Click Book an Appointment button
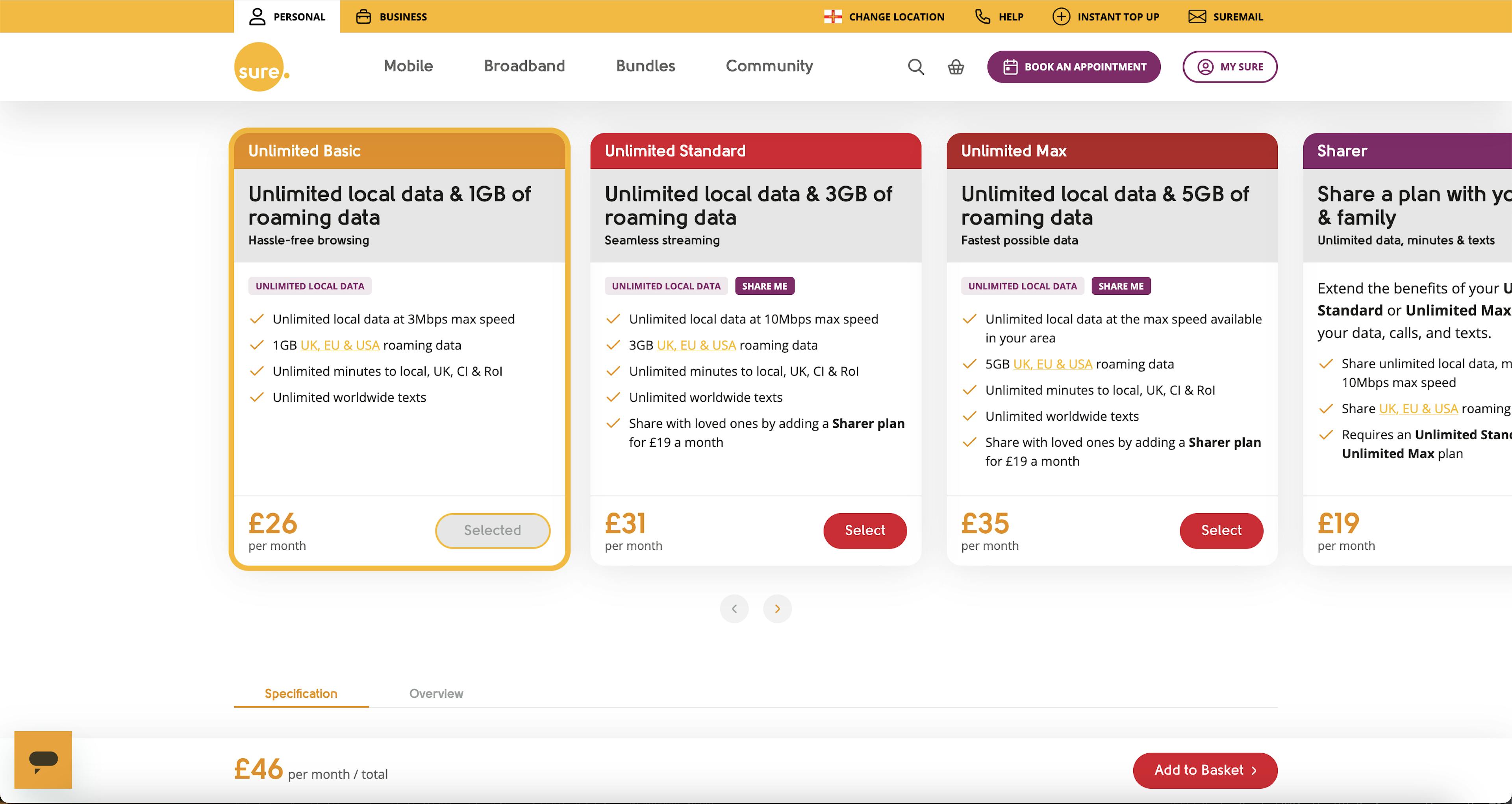The width and height of the screenshot is (1512, 804). pyautogui.click(x=1073, y=67)
